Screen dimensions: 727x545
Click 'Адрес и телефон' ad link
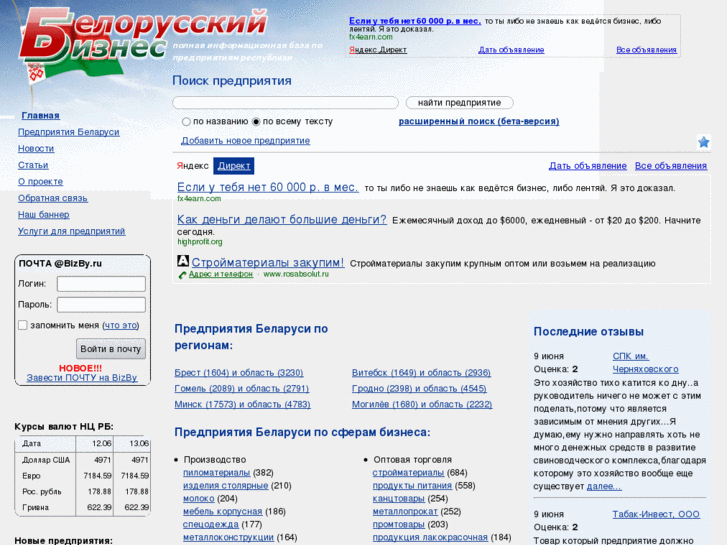pos(221,275)
